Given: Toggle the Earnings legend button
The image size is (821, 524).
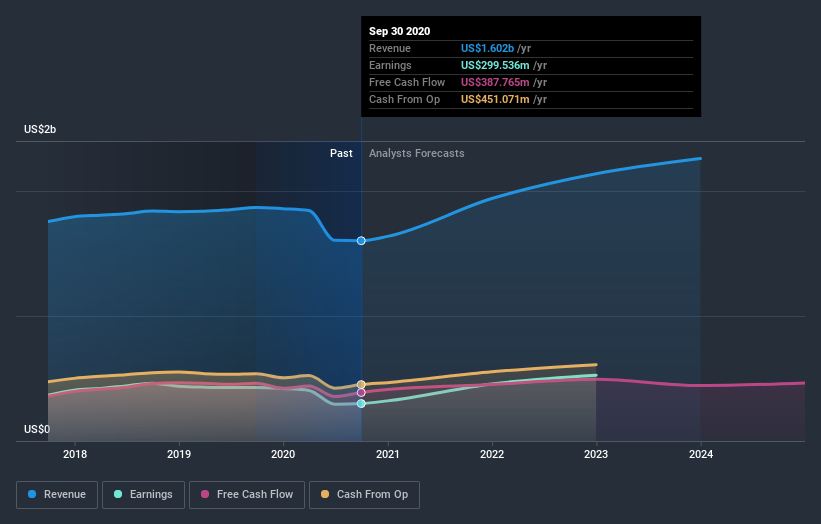Looking at the screenshot, I should tap(143, 495).
